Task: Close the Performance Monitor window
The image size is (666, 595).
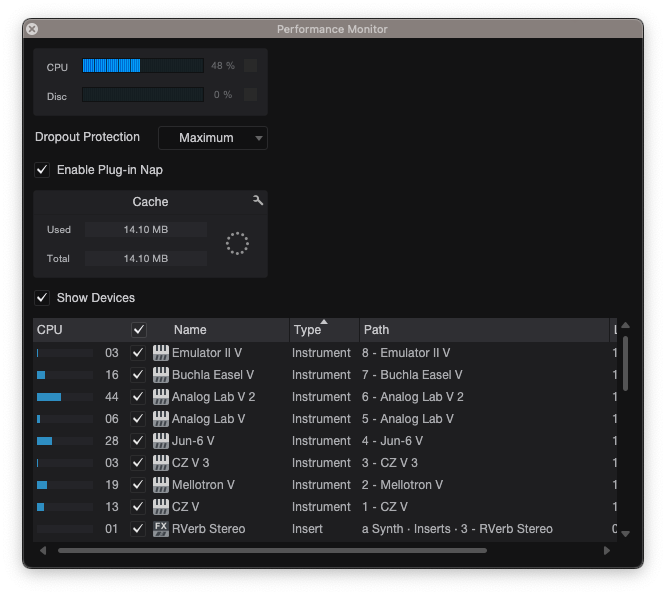Action: [32, 29]
